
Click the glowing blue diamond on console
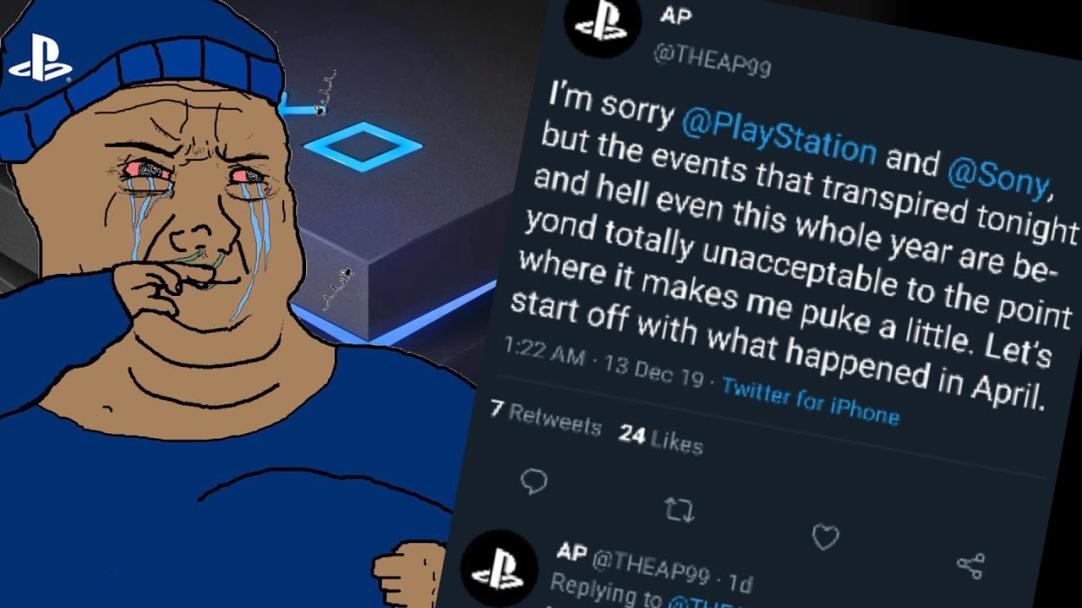pos(363,146)
